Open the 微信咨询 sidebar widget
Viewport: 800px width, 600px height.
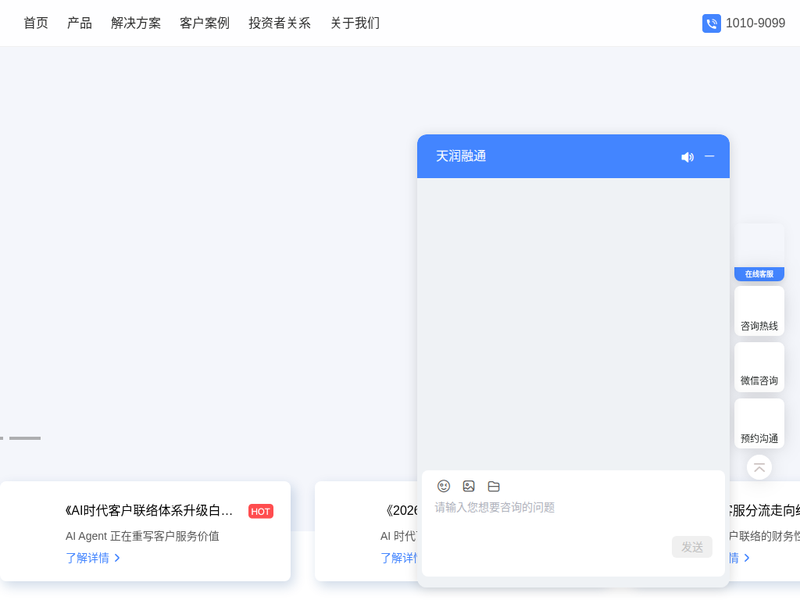(759, 367)
